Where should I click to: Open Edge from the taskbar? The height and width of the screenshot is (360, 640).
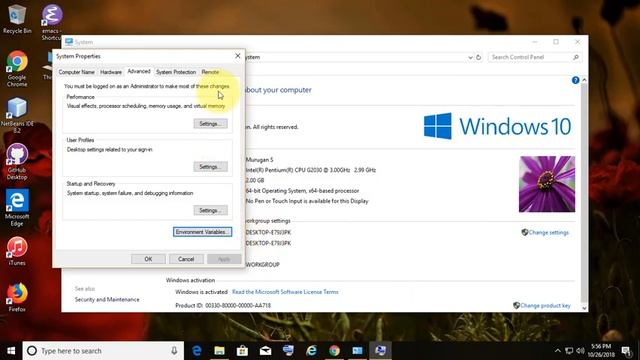[197, 351]
